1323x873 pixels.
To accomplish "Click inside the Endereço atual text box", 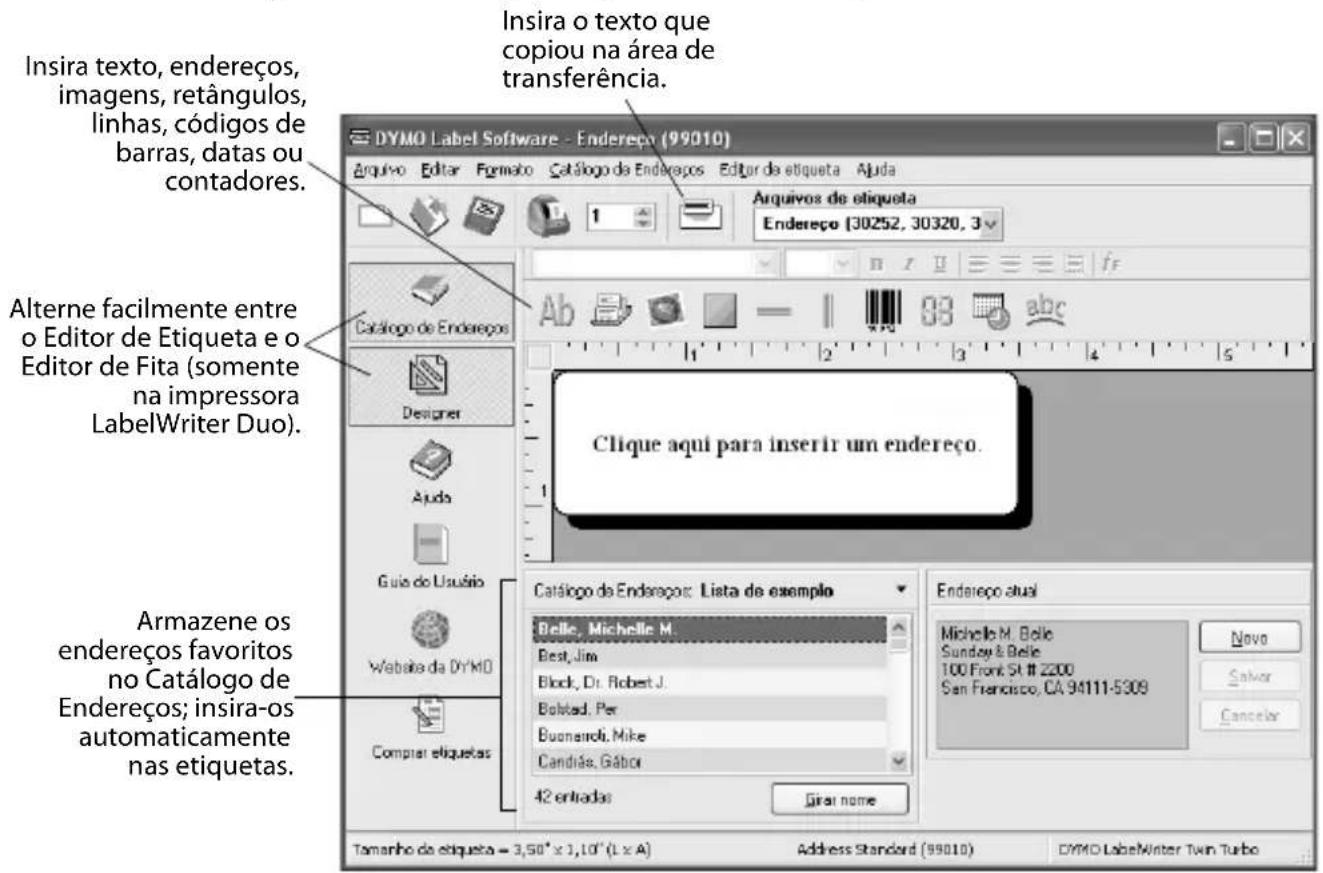I will 1062,685.
